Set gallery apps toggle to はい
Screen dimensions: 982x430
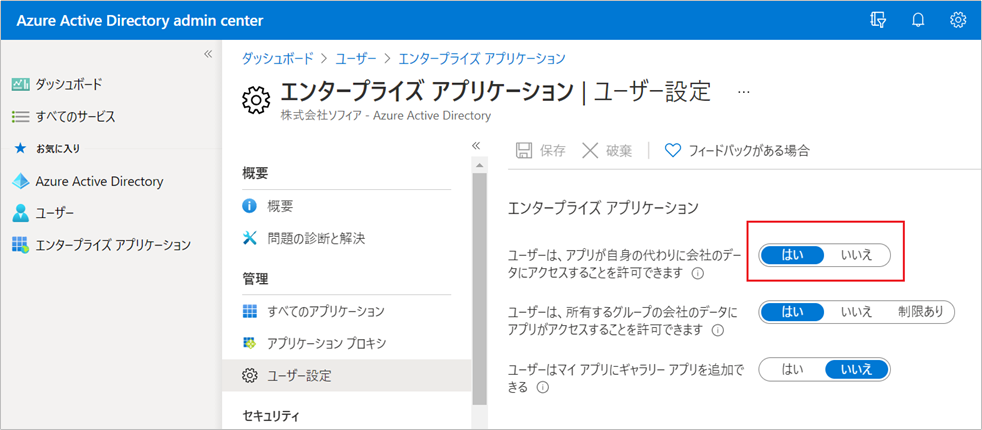[x=792, y=369]
